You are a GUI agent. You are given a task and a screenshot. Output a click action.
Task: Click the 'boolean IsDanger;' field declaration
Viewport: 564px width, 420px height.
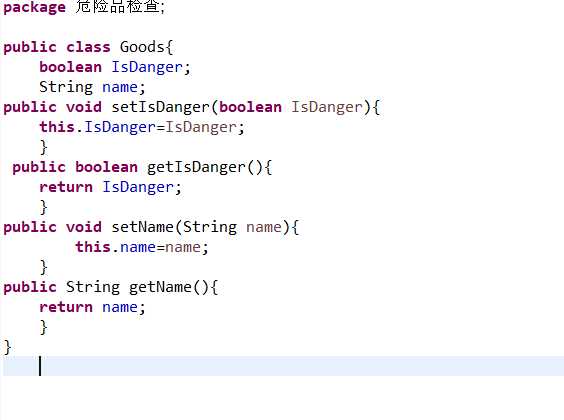pos(115,67)
